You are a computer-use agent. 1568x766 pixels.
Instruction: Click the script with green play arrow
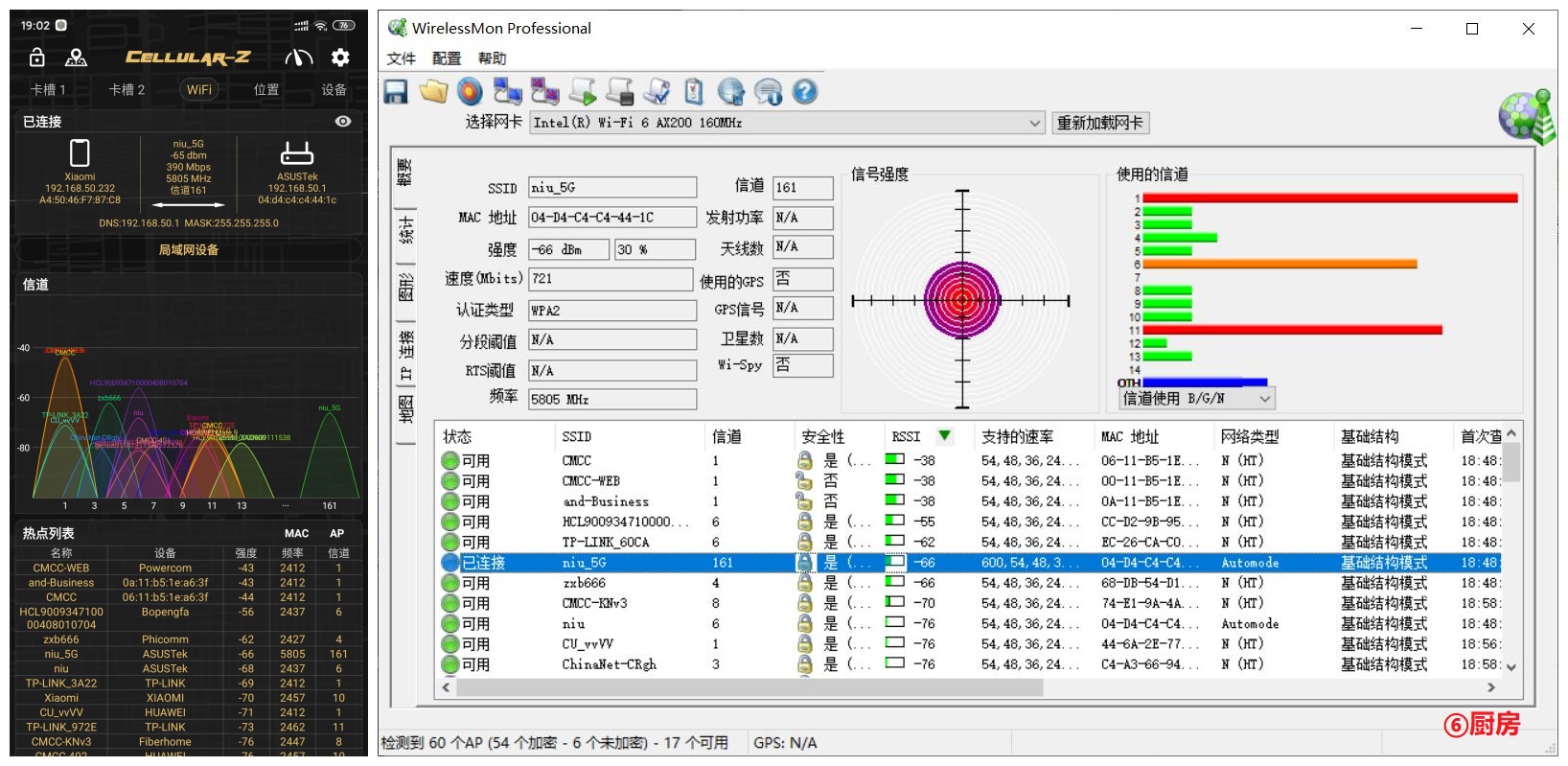tap(582, 92)
